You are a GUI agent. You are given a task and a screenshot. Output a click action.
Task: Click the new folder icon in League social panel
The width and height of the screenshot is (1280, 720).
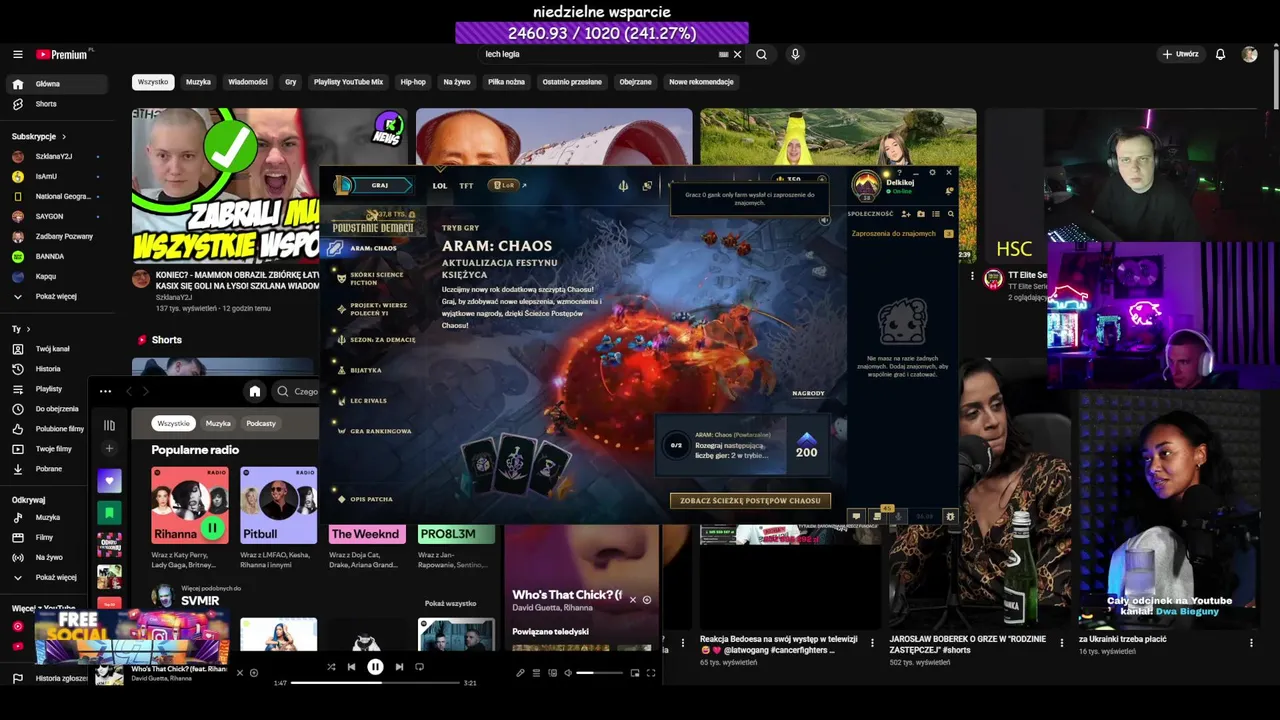click(x=921, y=214)
